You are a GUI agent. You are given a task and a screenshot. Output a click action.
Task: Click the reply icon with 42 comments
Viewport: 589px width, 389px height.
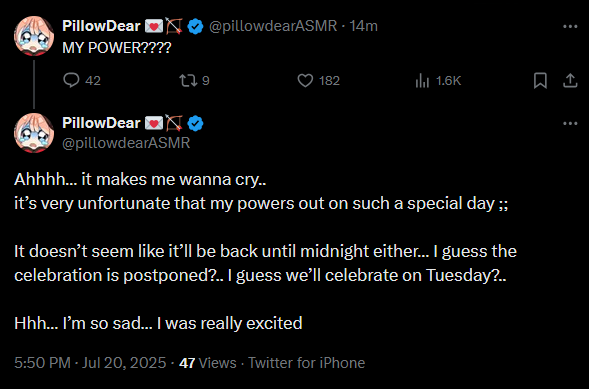tap(71, 80)
